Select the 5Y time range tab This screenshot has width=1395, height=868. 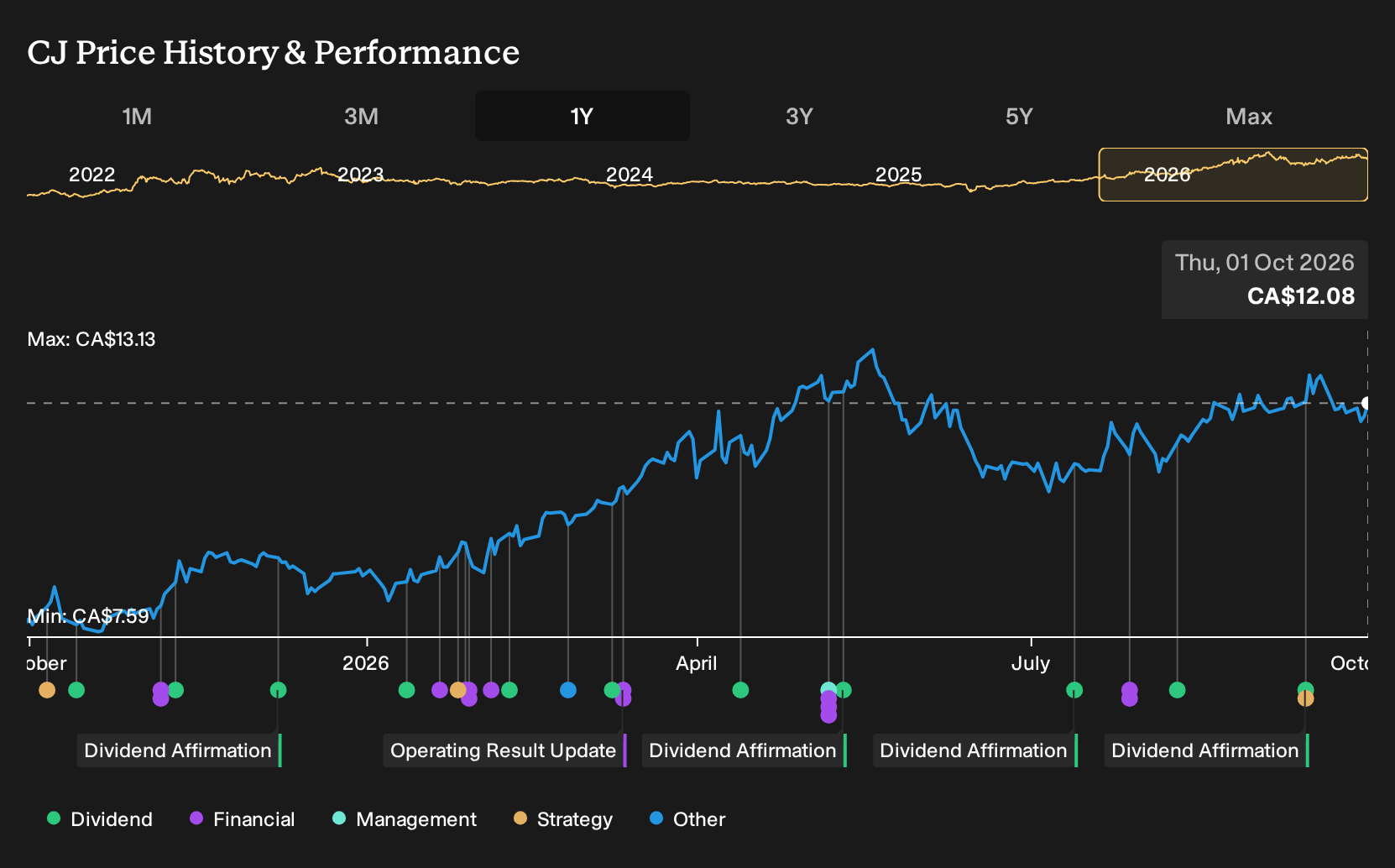(x=1019, y=116)
